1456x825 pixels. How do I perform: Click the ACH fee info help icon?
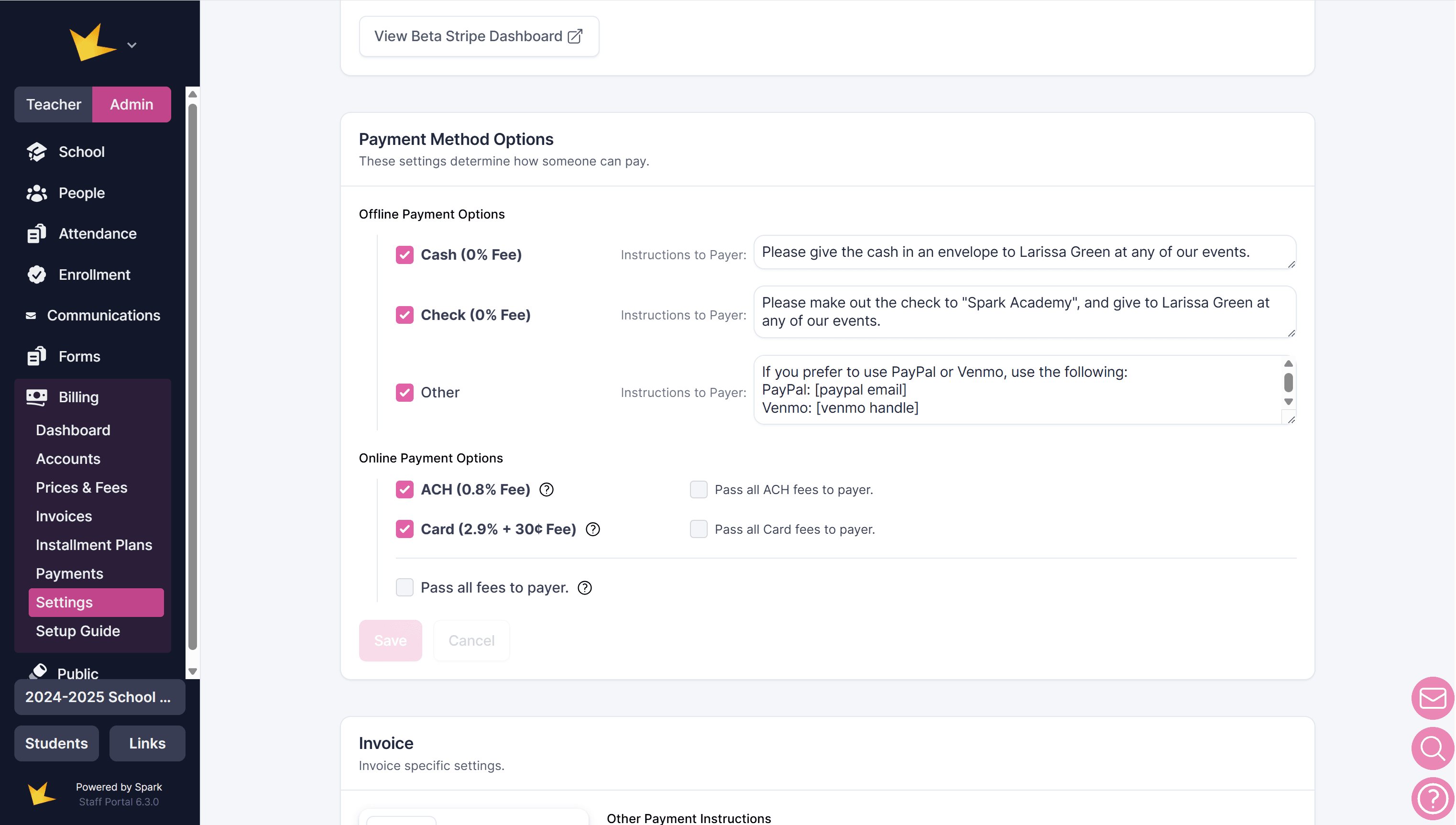546,490
